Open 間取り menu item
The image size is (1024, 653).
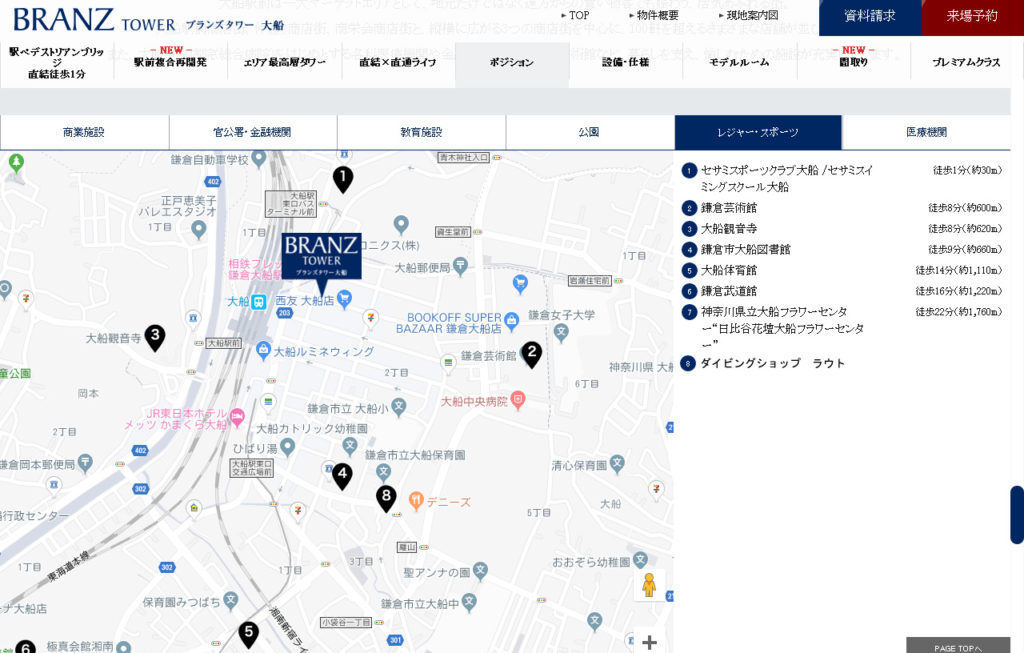tap(854, 62)
